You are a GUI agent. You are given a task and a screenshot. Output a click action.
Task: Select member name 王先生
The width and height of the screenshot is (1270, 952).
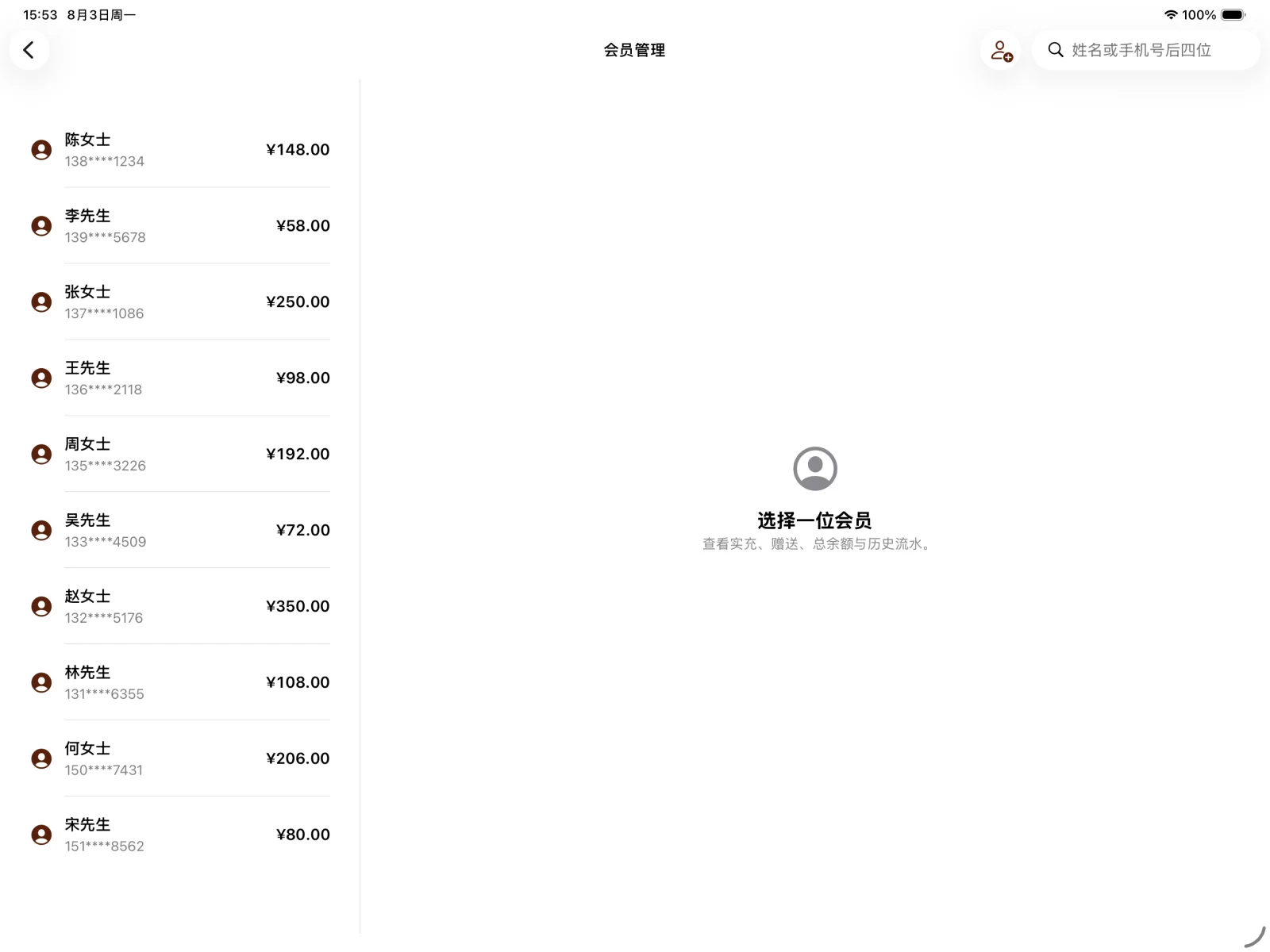tap(87, 368)
